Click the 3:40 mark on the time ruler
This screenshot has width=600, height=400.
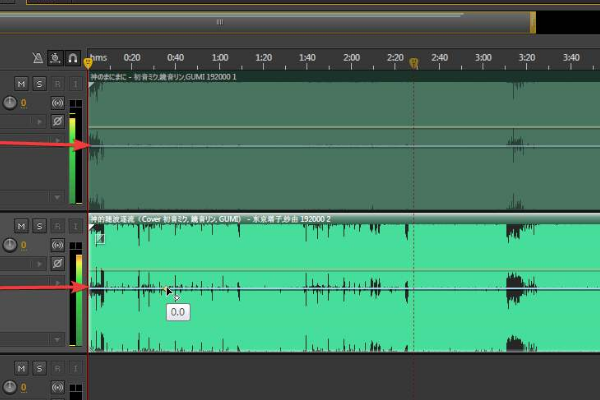pyautogui.click(x=571, y=58)
